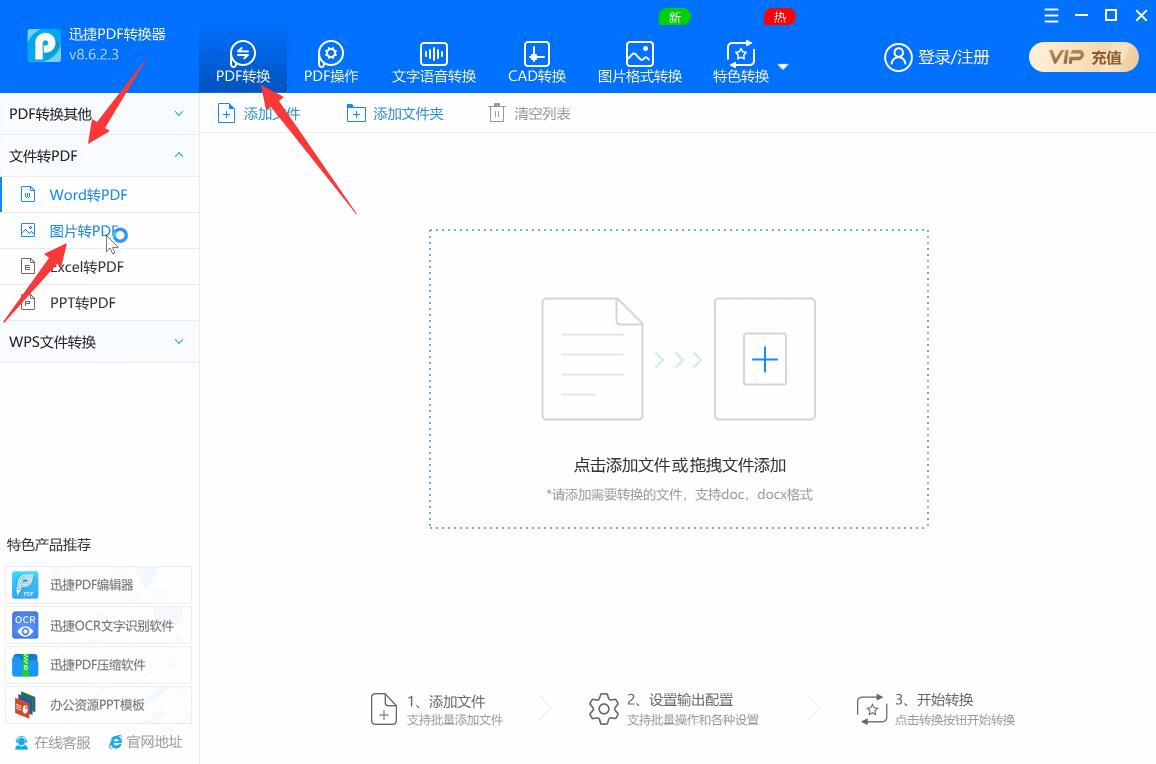
Task: Open 迅捷PDF编辑器 recommended product
Action: (98, 585)
